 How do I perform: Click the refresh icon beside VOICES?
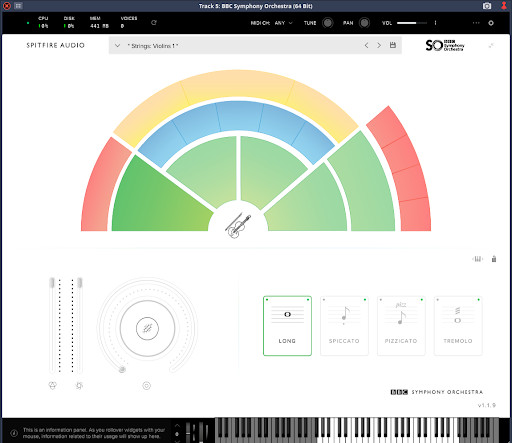(154, 23)
